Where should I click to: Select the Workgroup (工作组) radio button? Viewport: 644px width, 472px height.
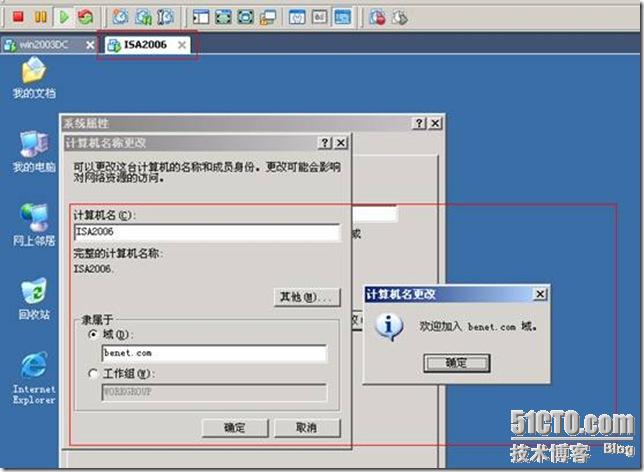[x=93, y=373]
